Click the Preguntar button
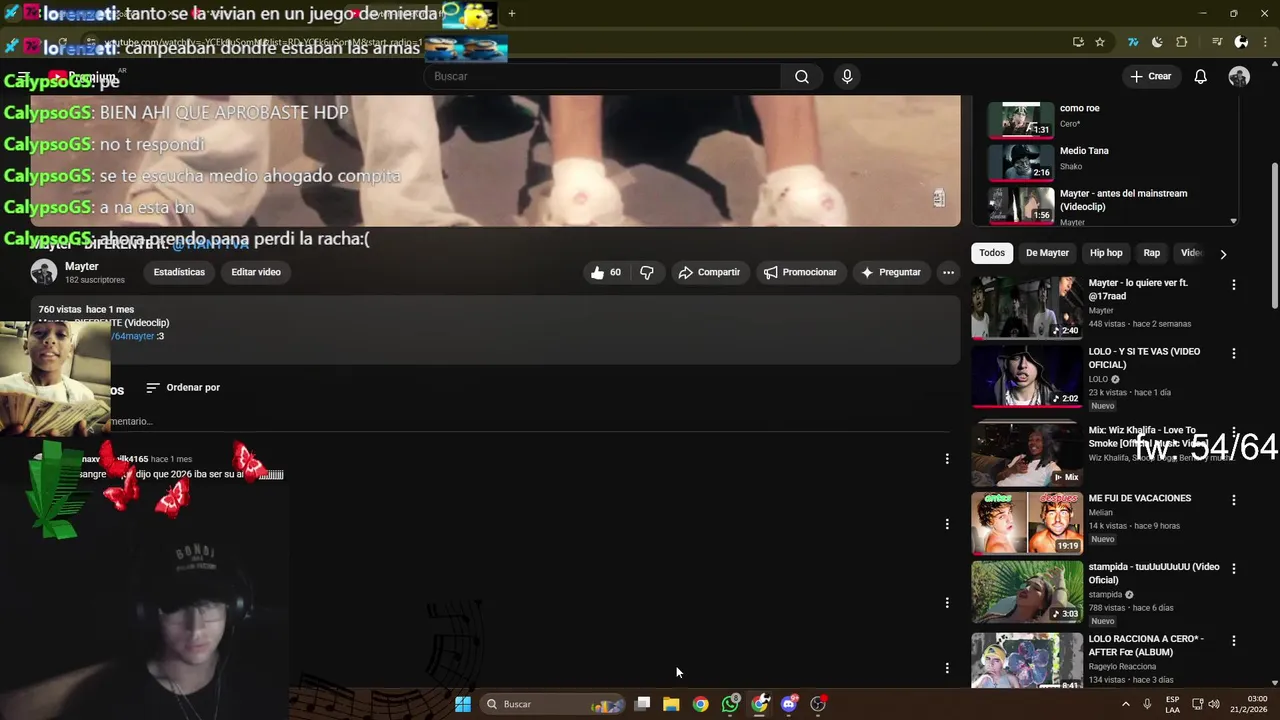This screenshot has width=1280, height=720. pyautogui.click(x=890, y=272)
